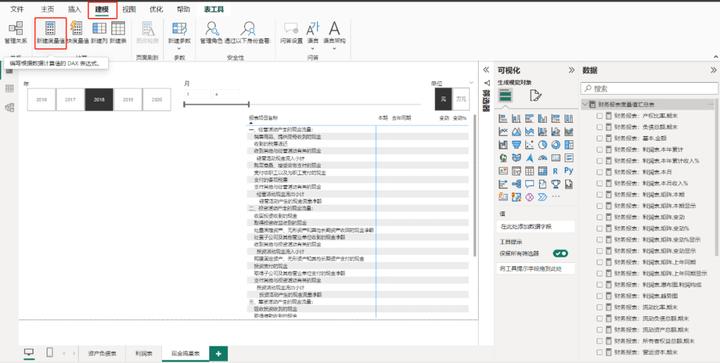Click matrix vertical scrollbar
Image resolution: width=720 pixels, height=363 pixels.
474,185
